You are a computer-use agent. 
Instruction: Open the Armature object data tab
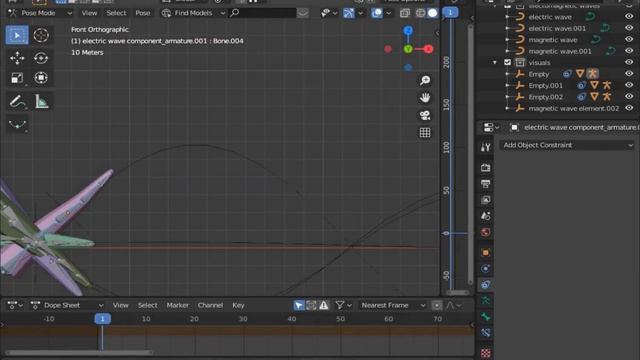[485, 301]
